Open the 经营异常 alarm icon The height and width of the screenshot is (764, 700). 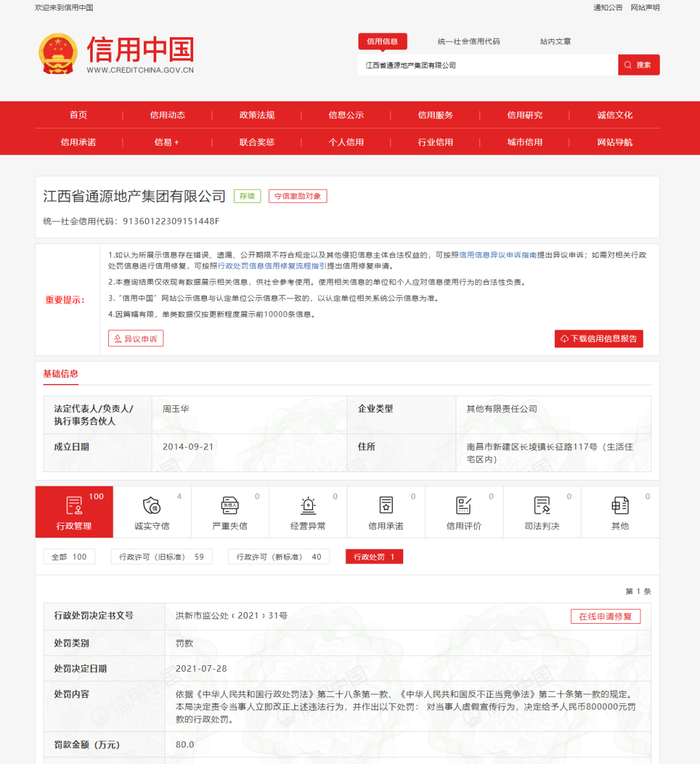coord(308,505)
